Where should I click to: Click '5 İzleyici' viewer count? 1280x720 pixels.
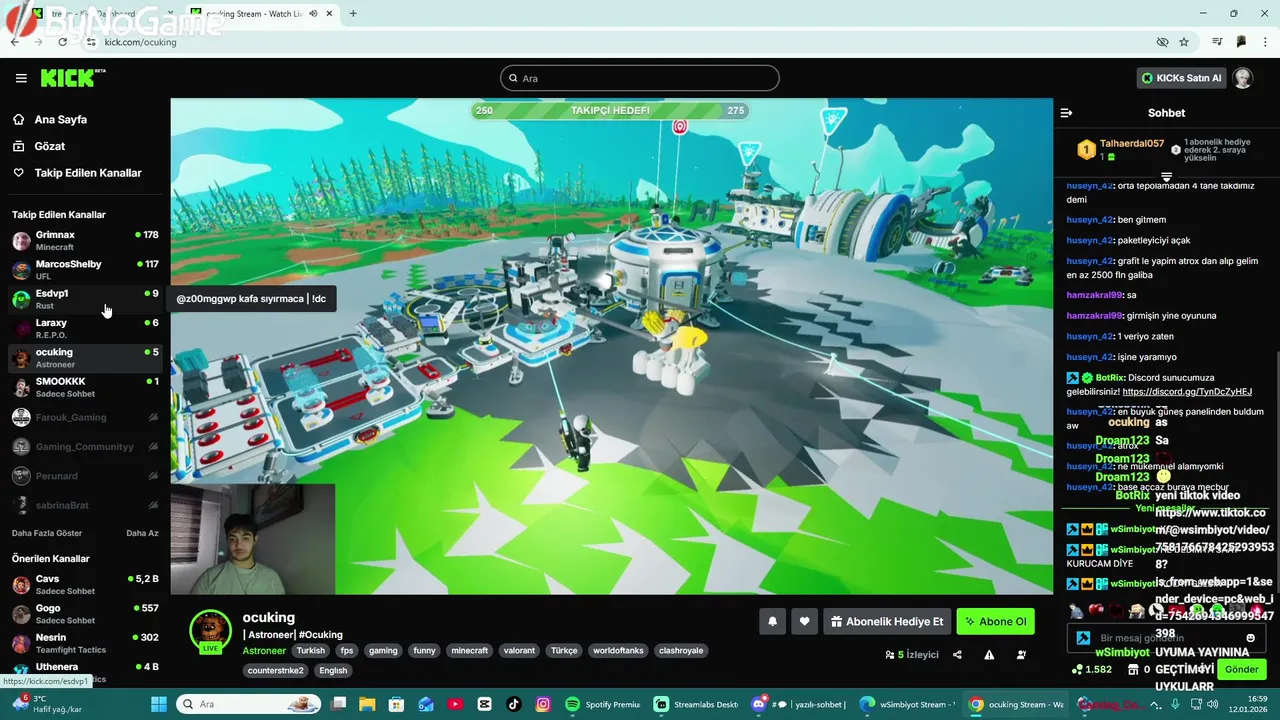[912, 655]
